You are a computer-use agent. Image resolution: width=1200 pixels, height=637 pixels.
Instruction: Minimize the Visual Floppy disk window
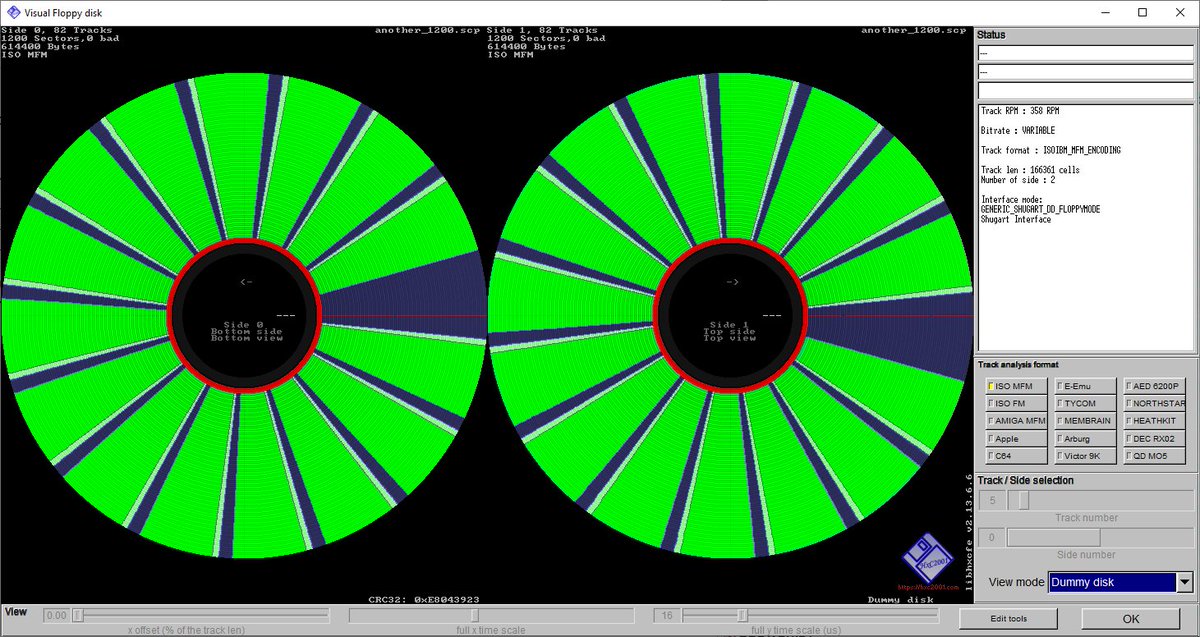click(1107, 13)
